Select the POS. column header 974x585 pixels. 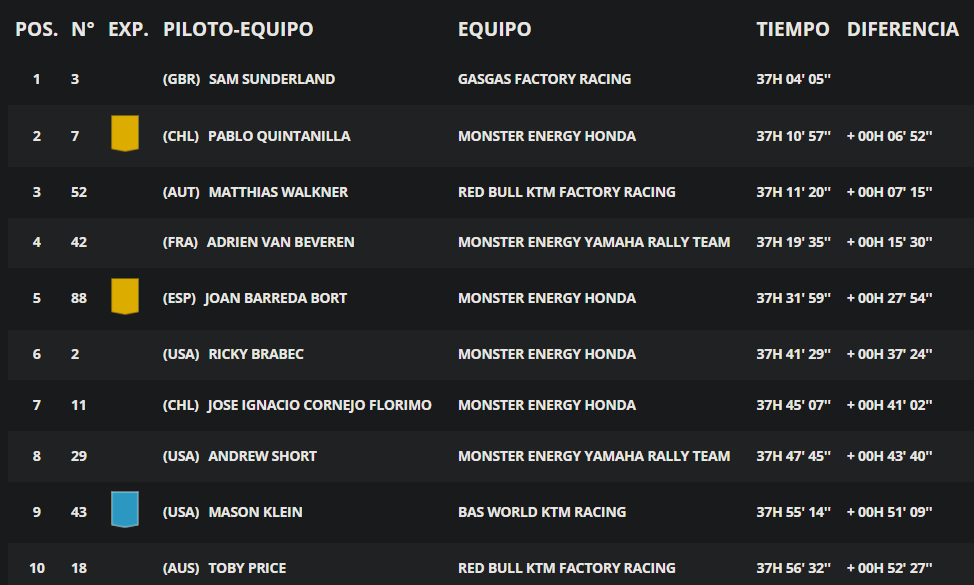click(37, 29)
